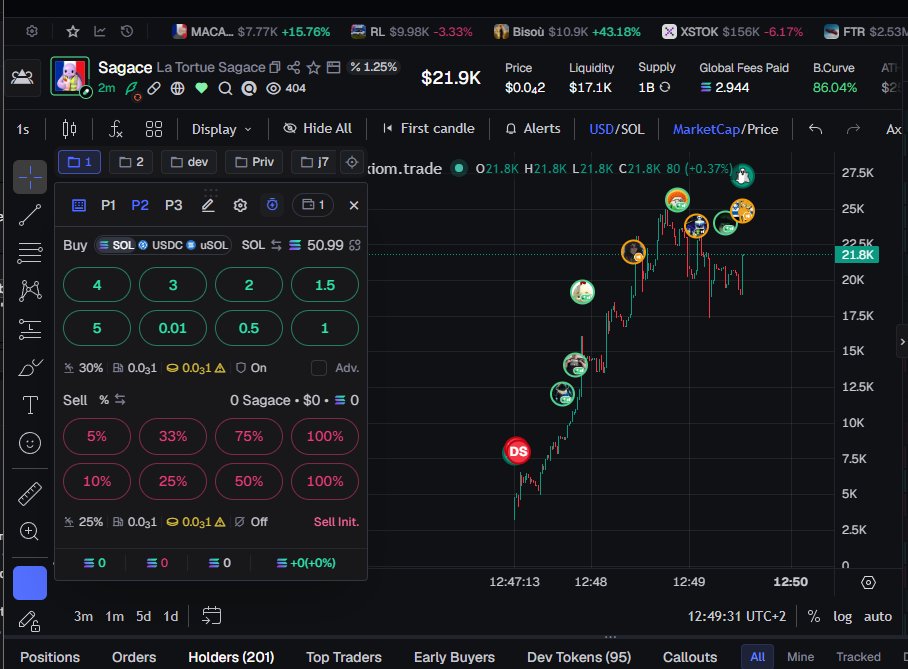The image size is (908, 669).
Task: Open the dev wallet folder tab
Action: point(189,162)
